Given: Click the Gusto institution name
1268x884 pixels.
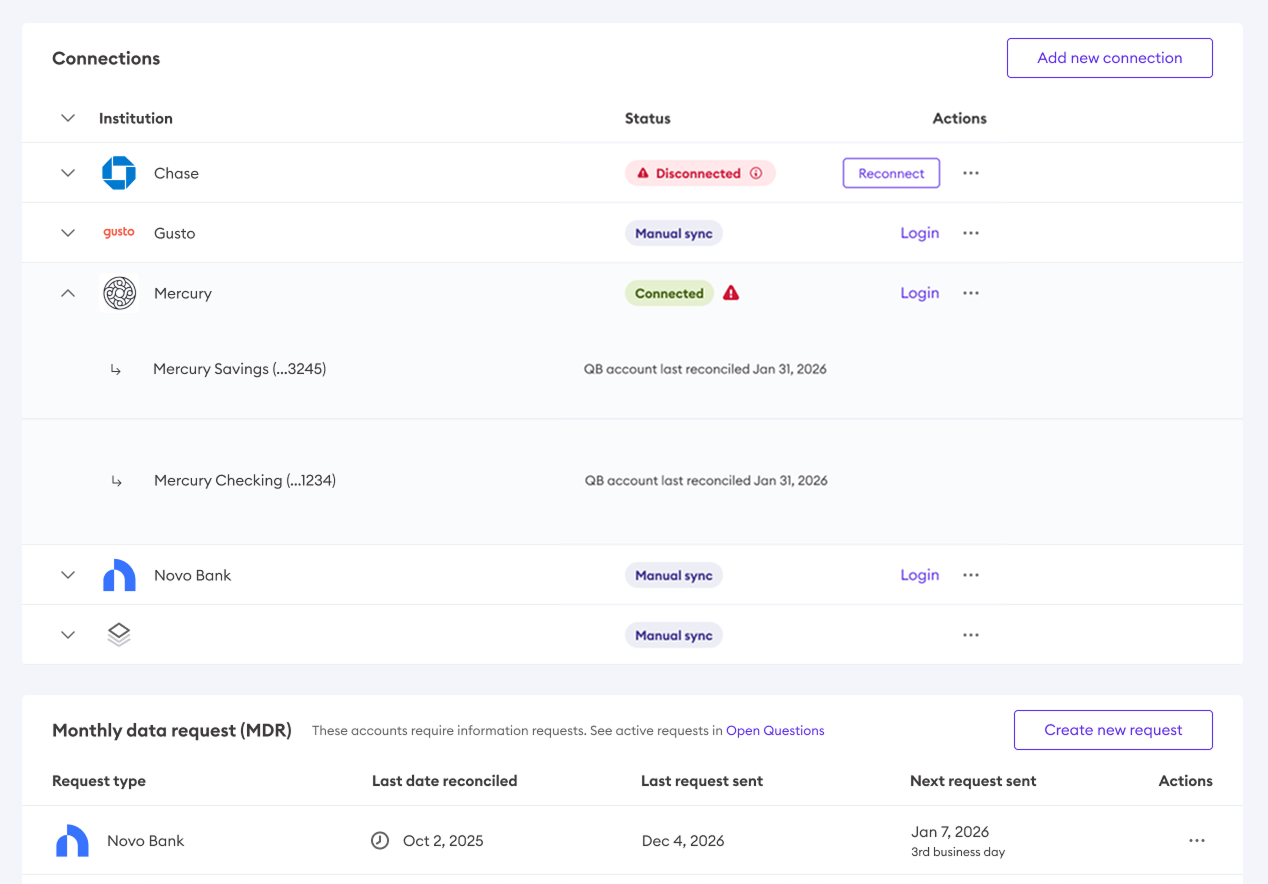Looking at the screenshot, I should [x=175, y=233].
